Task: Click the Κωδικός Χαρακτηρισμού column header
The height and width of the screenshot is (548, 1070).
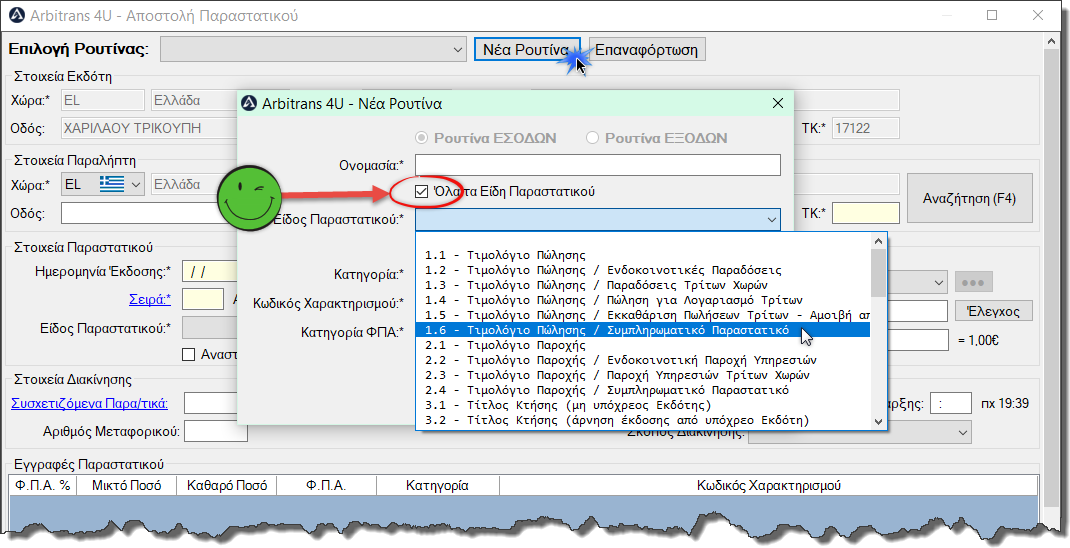Action: point(768,486)
